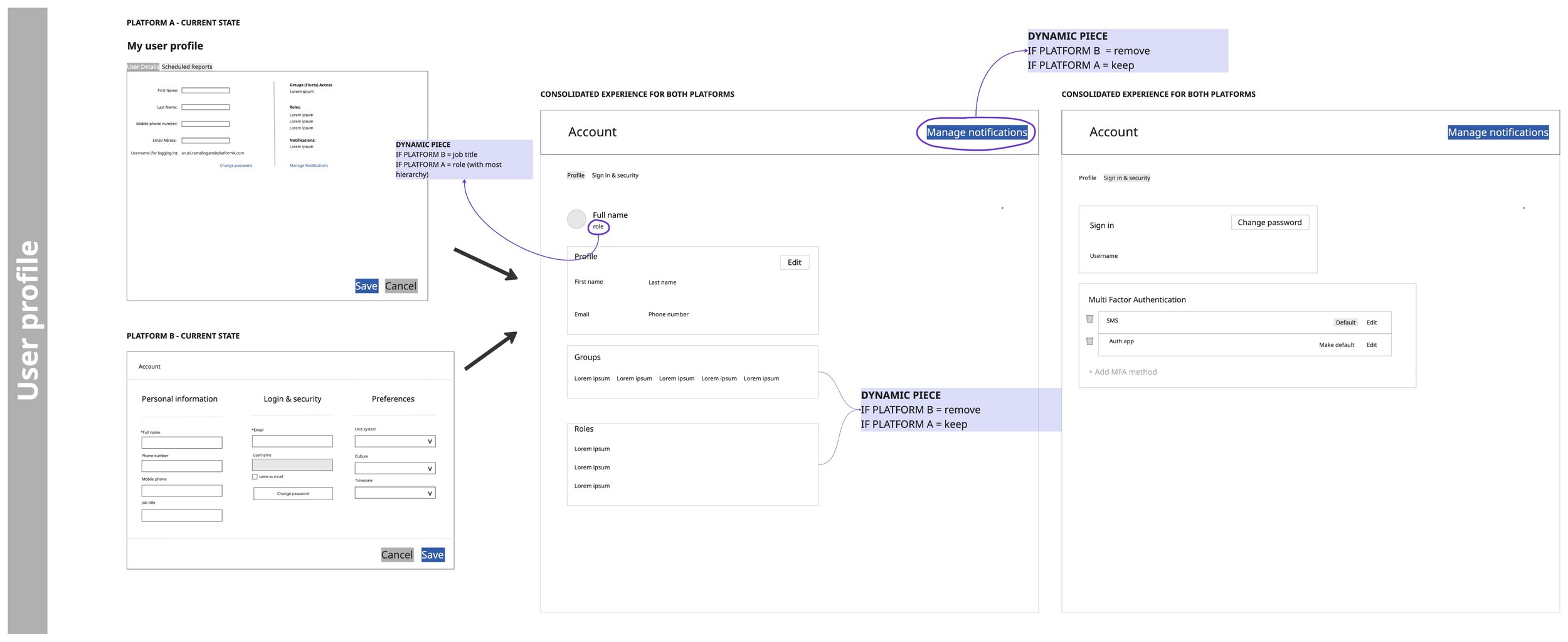Click the Edit button in the Profile card
Screen dimensions: 1568x642
(795, 262)
